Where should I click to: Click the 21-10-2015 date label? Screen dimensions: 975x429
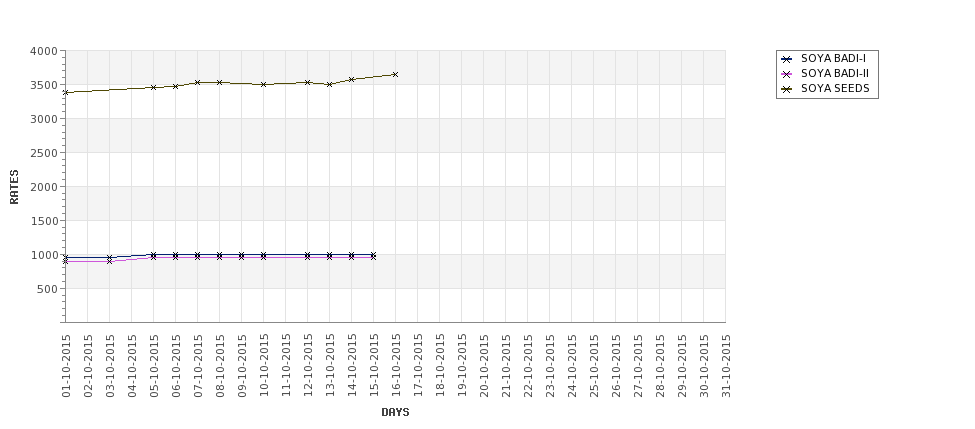tap(506, 366)
